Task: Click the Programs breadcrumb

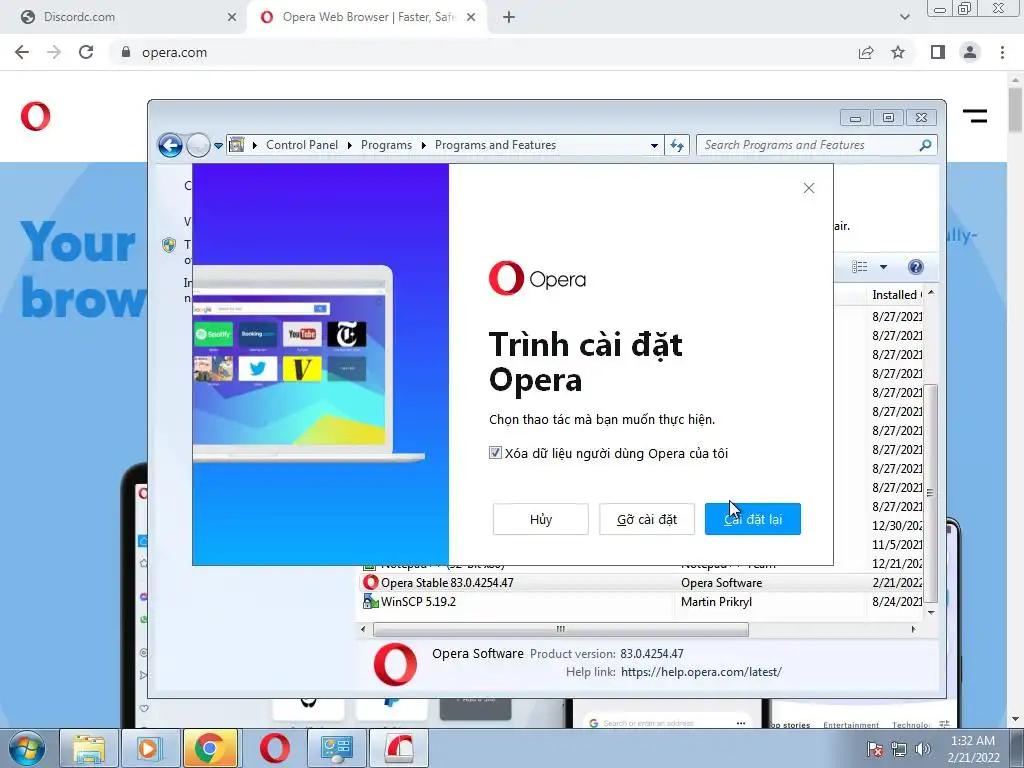Action: tap(386, 145)
